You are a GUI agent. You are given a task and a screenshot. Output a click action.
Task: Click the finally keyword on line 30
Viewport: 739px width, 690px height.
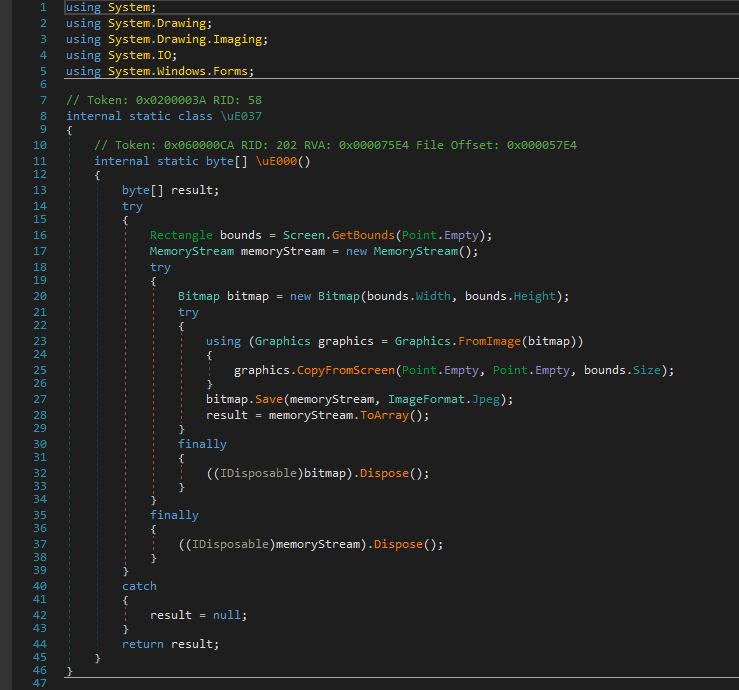tap(202, 444)
